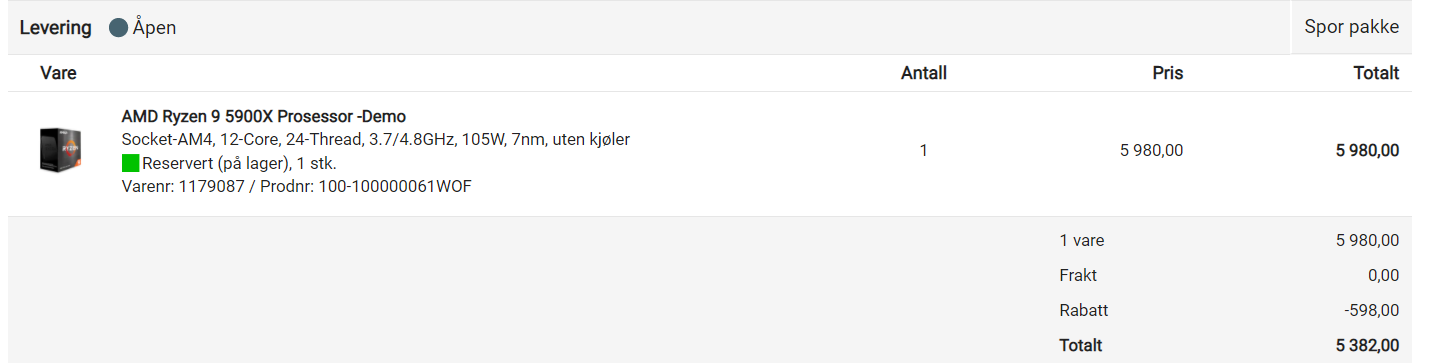Click the Vare column header
1440x363 pixels.
[x=58, y=73]
